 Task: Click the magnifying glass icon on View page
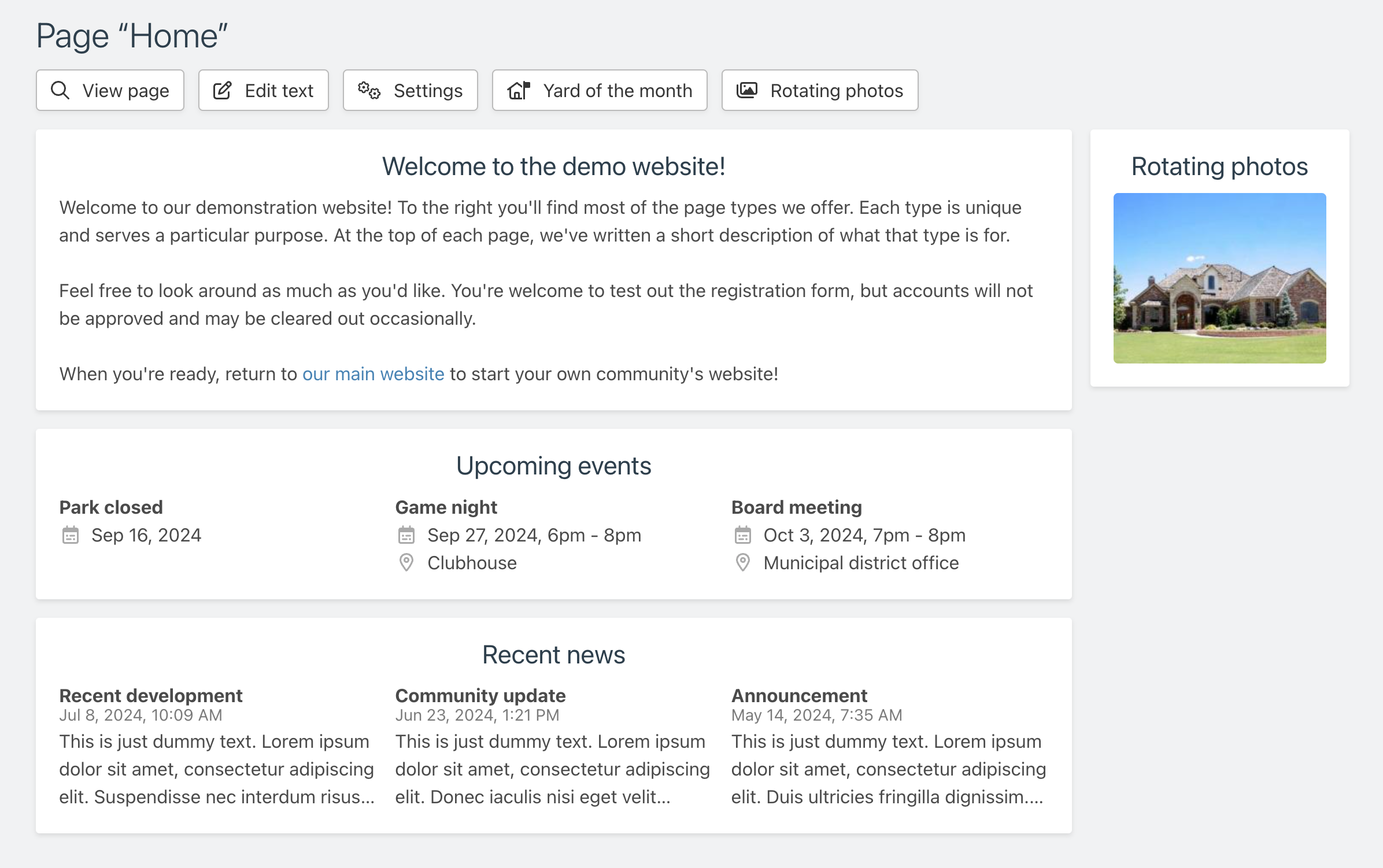[60, 90]
